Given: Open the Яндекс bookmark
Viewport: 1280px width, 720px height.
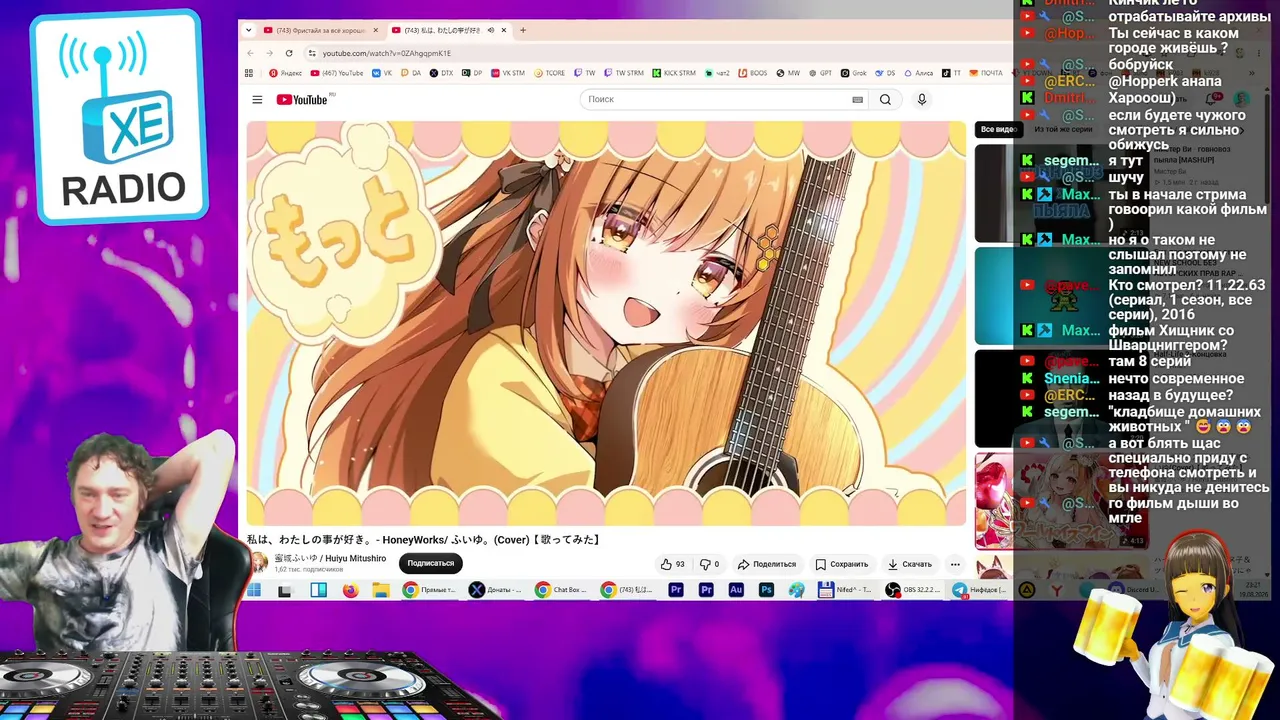Looking at the screenshot, I should pos(286,73).
